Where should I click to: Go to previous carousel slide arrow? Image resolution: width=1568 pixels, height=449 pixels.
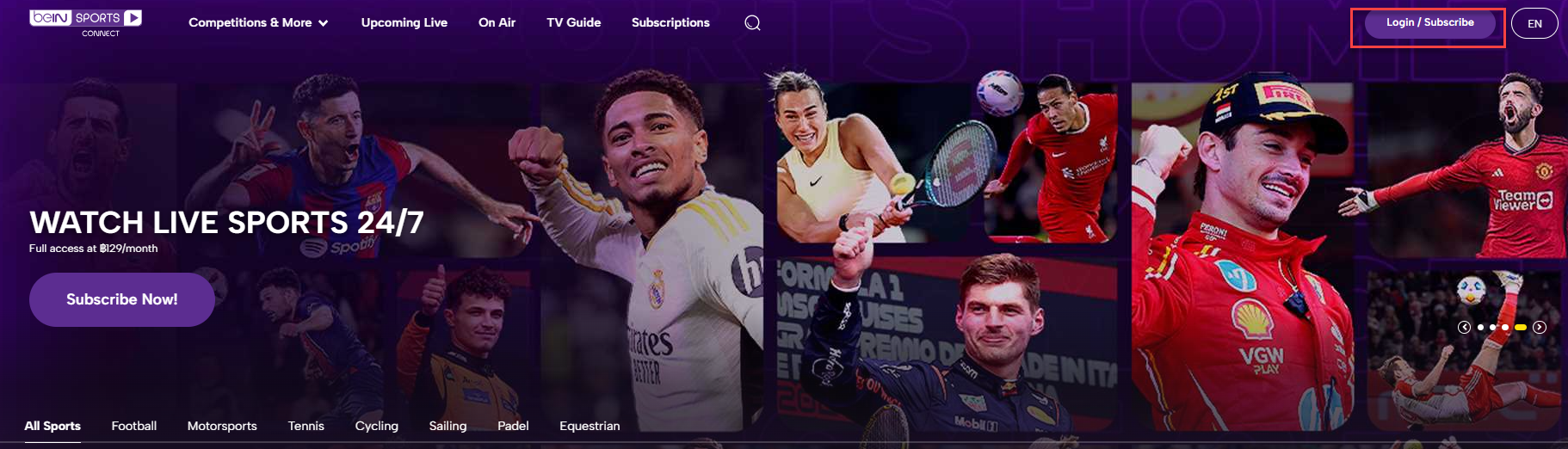[x=1464, y=327]
